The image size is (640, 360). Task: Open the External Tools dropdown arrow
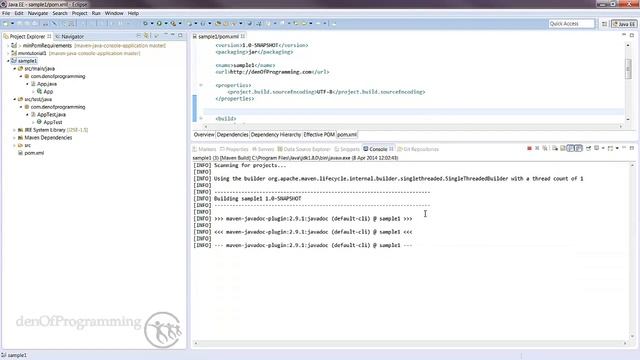coord(180,23)
